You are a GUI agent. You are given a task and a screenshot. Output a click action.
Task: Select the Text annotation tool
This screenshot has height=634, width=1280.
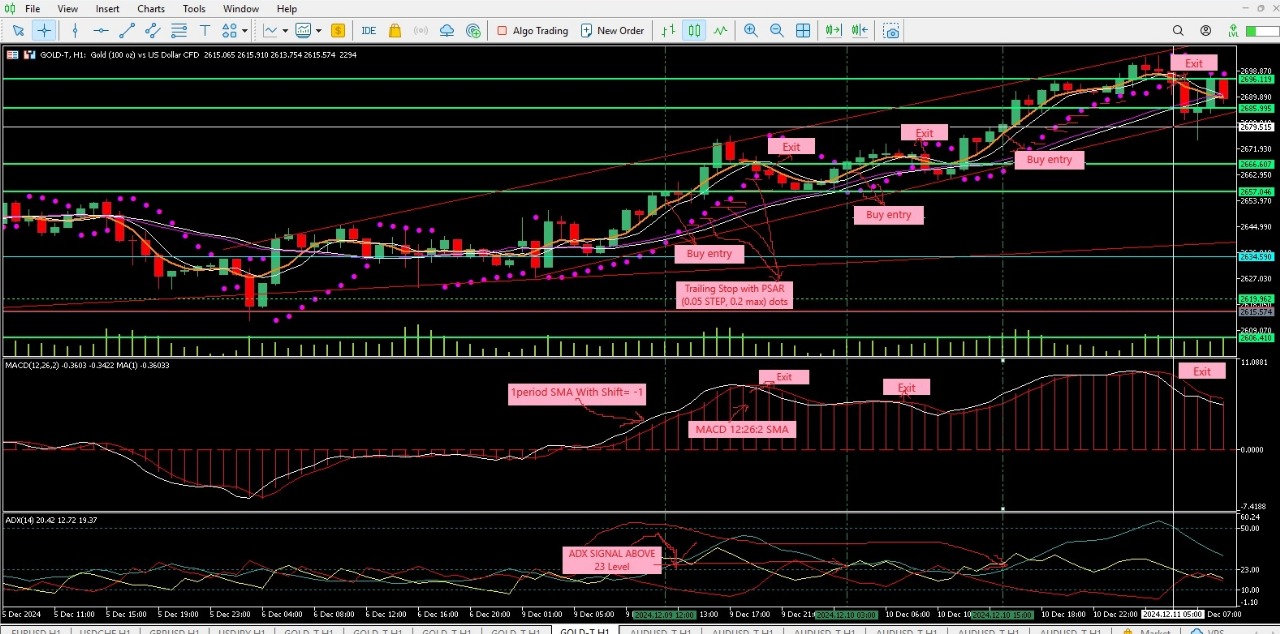point(204,30)
